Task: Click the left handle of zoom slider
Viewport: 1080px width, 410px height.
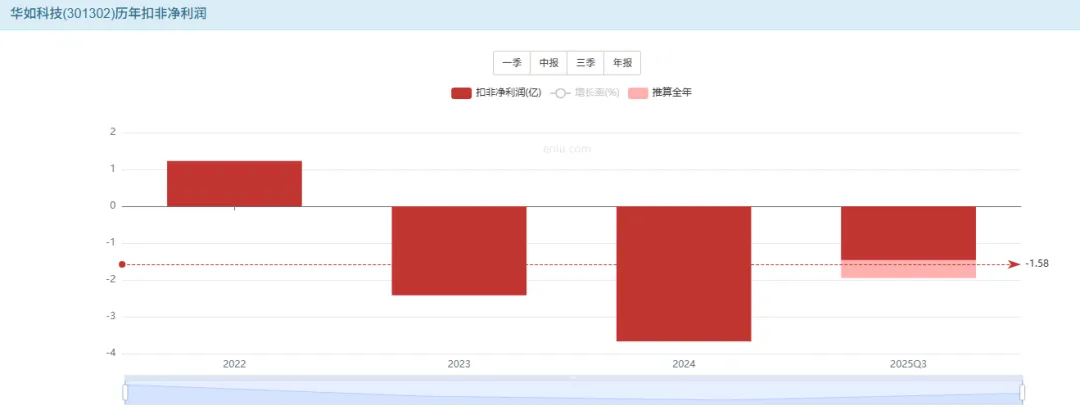Action: (x=125, y=392)
